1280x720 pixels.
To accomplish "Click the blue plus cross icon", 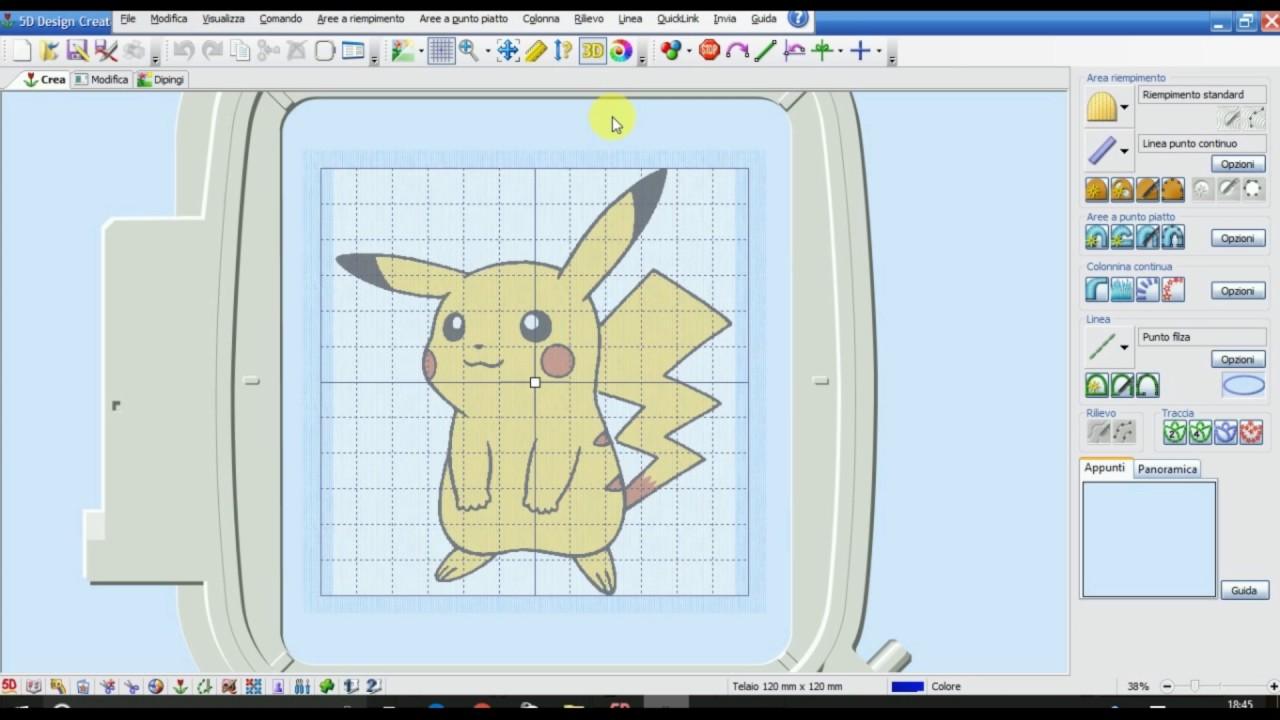I will point(860,51).
